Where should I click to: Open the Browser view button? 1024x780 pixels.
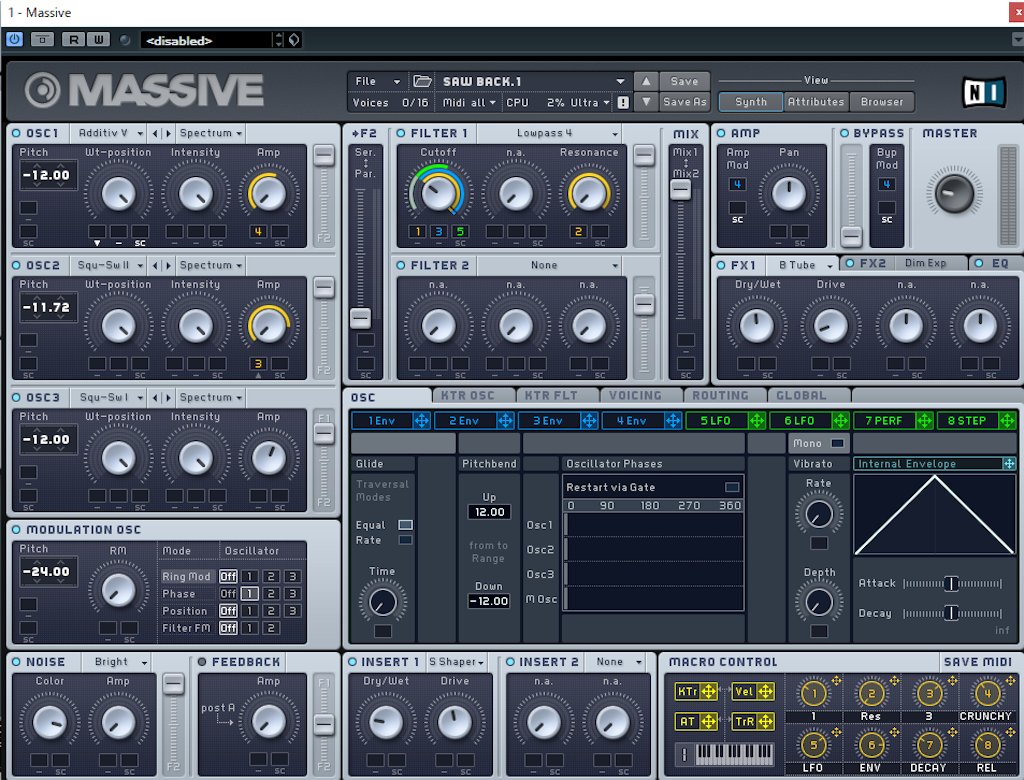coord(882,102)
